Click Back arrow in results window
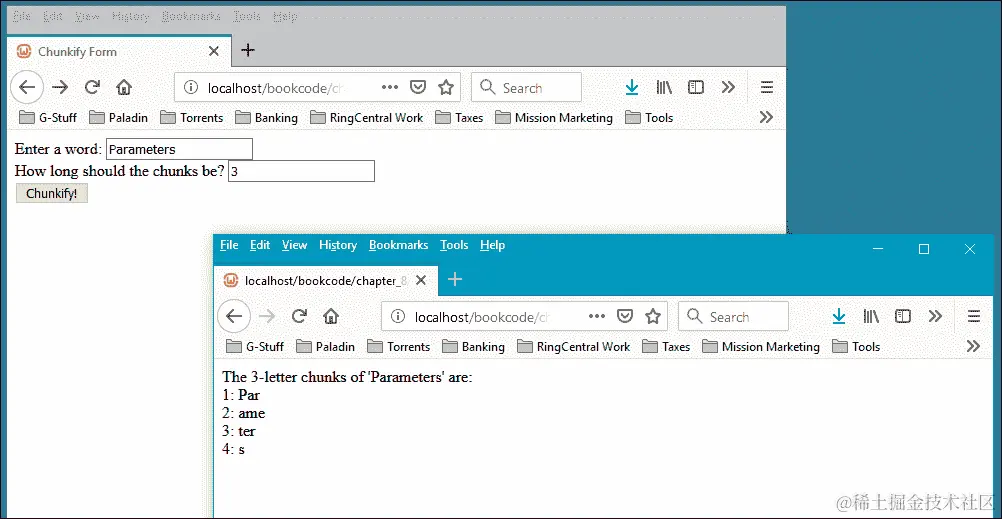The width and height of the screenshot is (1002, 519). (x=234, y=316)
